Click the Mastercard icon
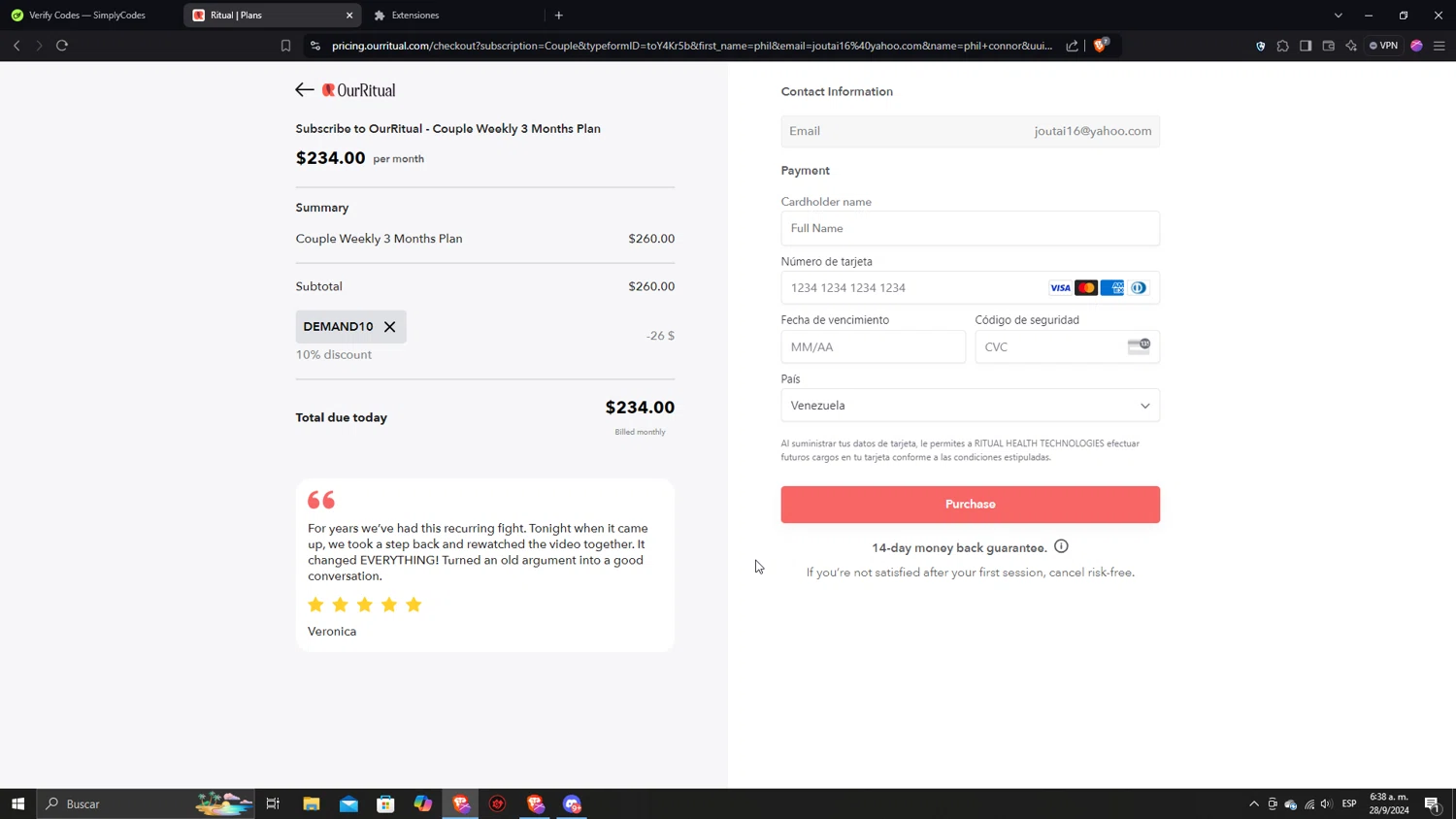This screenshot has height=819, width=1456. coord(1086,288)
